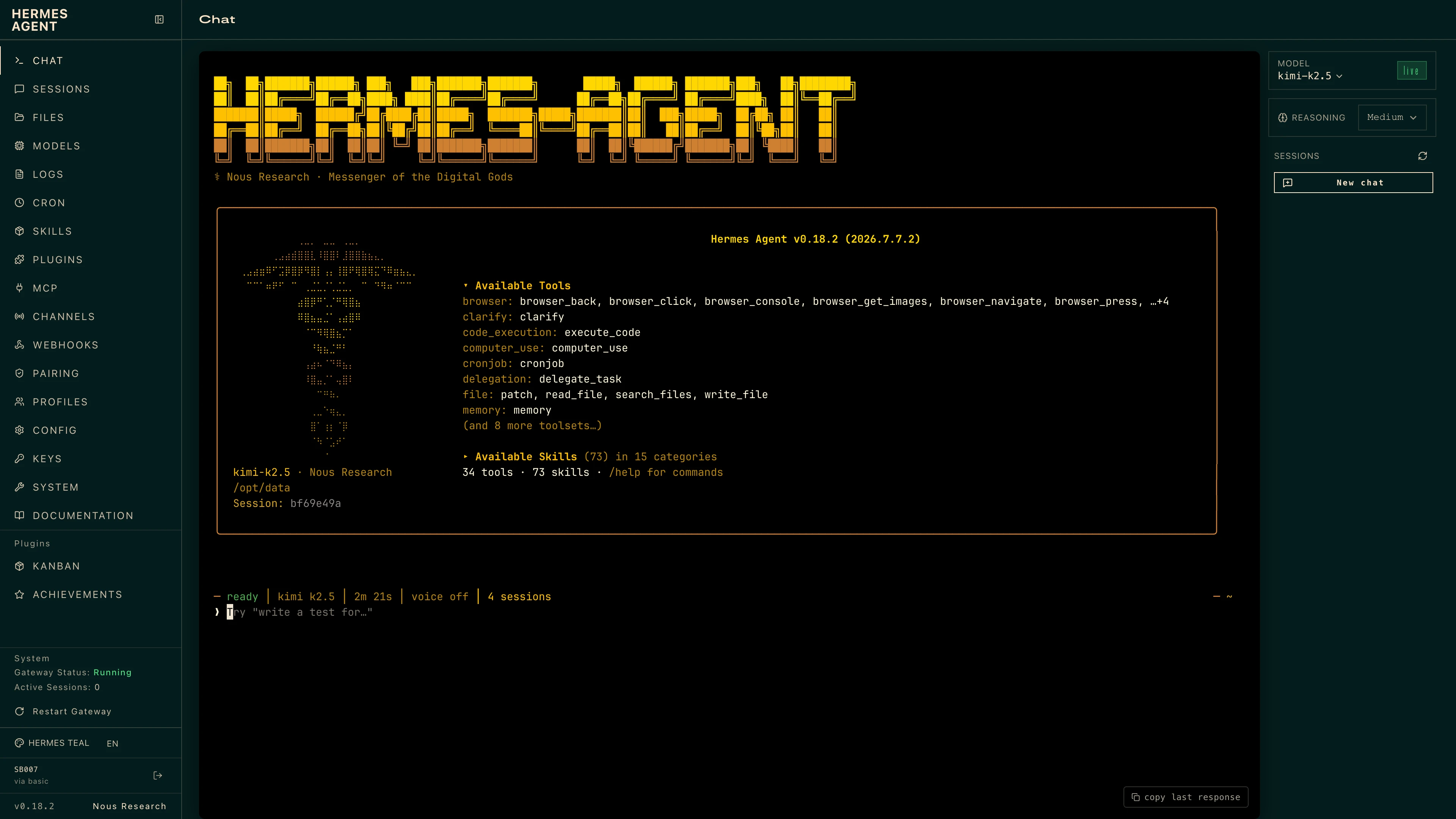Click the Reasoning brain icon
The image size is (1456, 819).
(1283, 118)
